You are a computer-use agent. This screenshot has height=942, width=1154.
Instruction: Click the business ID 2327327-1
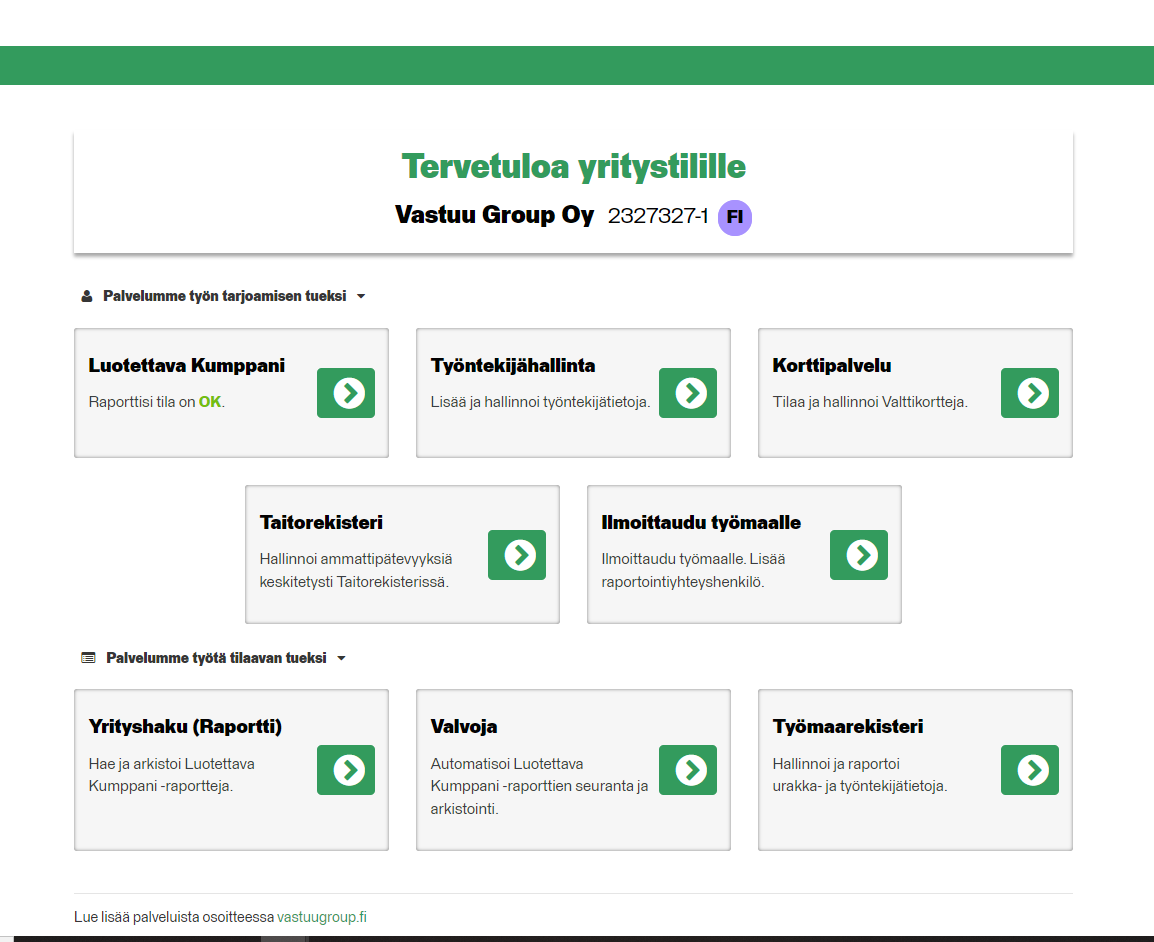pyautogui.click(x=654, y=217)
